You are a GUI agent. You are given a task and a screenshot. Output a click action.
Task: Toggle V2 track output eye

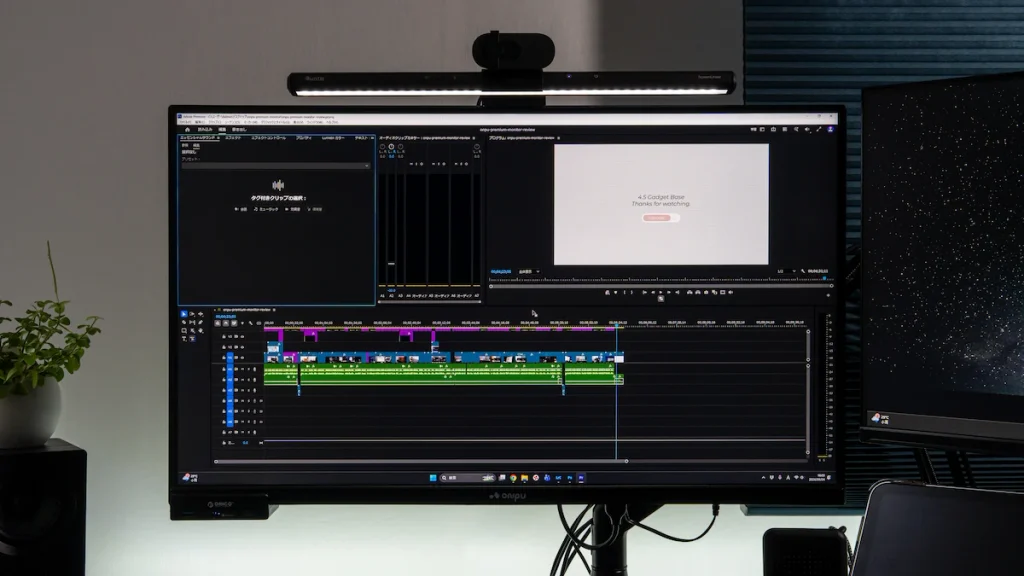[242, 347]
